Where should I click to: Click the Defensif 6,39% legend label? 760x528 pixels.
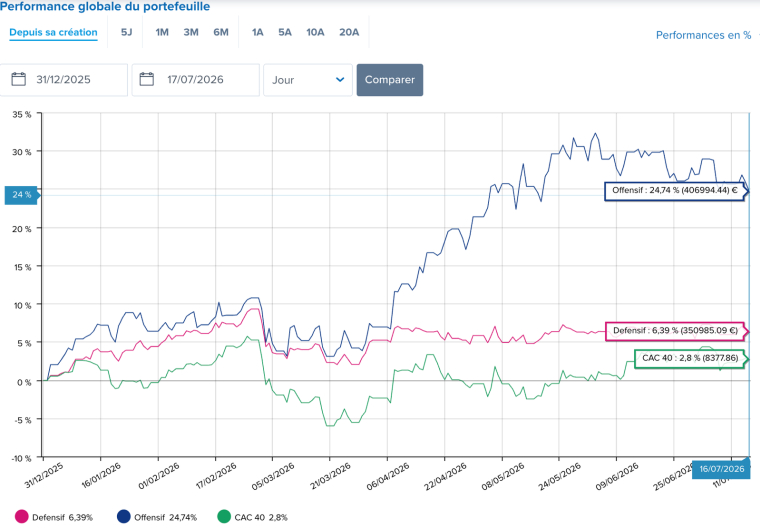click(x=62, y=517)
